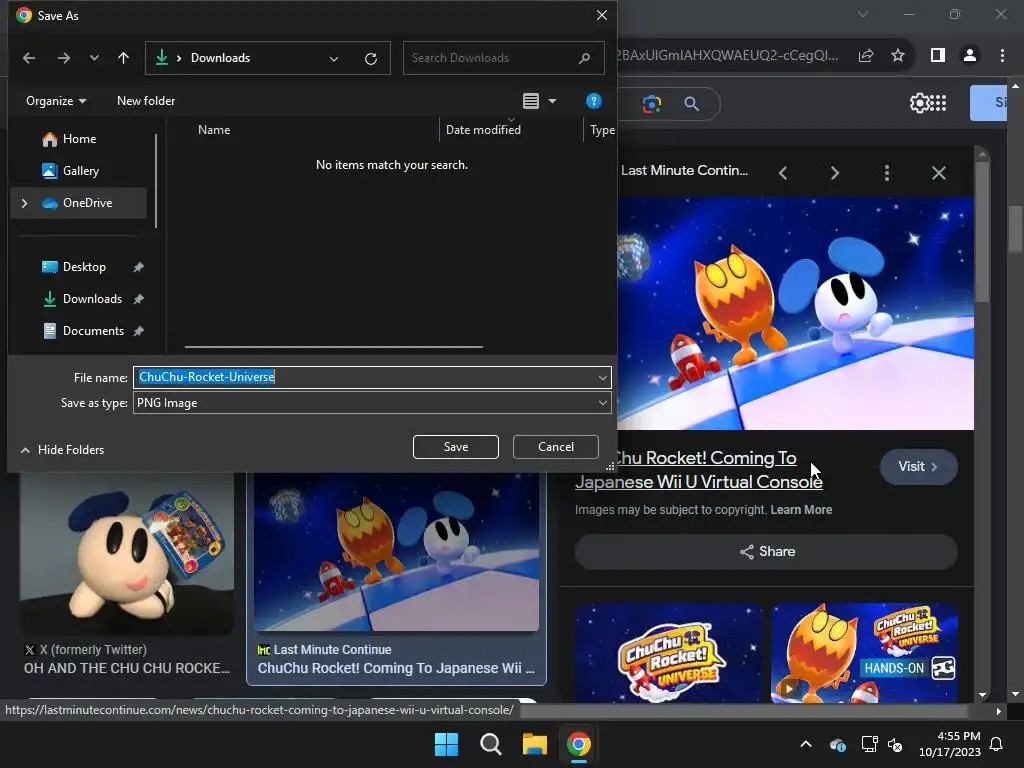This screenshot has width=1024, height=768.
Task: Sort by Name column
Action: [x=214, y=130]
